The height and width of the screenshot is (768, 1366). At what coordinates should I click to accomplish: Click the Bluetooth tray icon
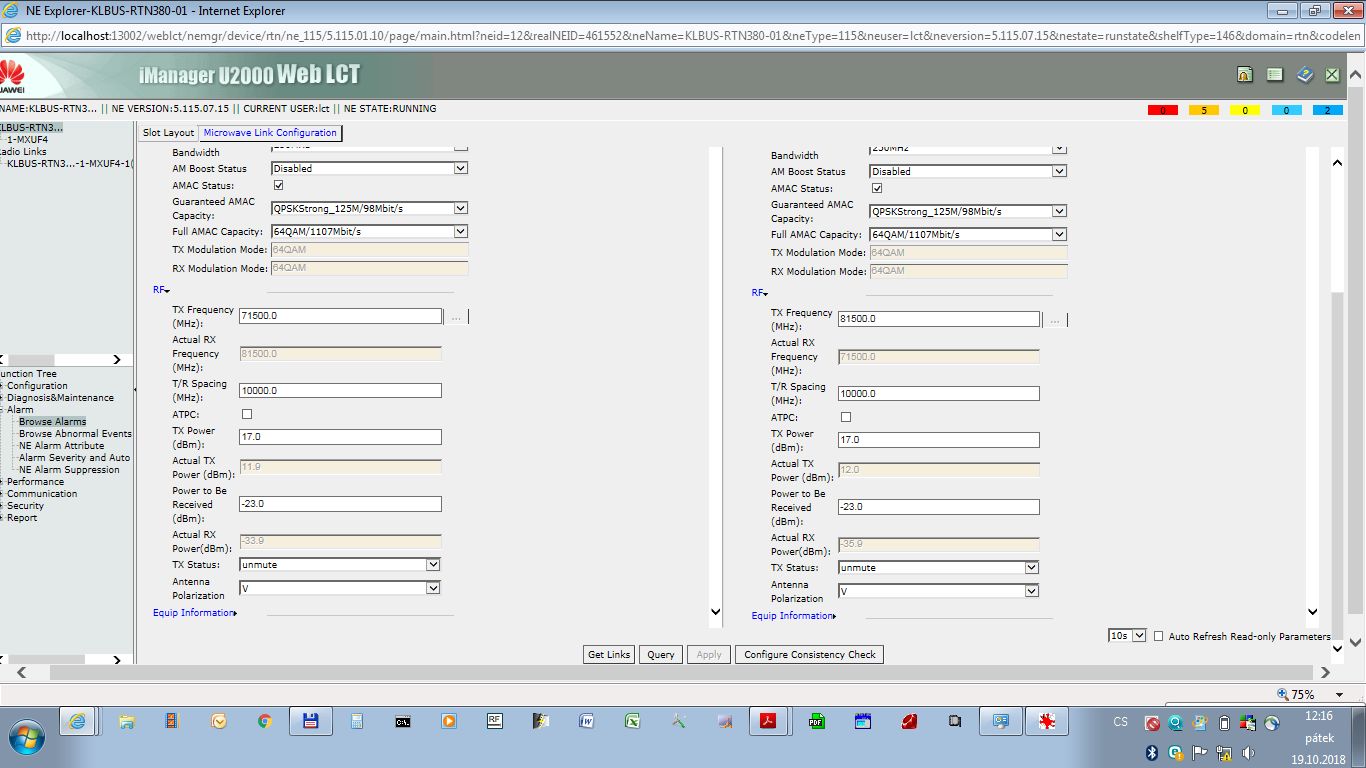click(x=1150, y=752)
